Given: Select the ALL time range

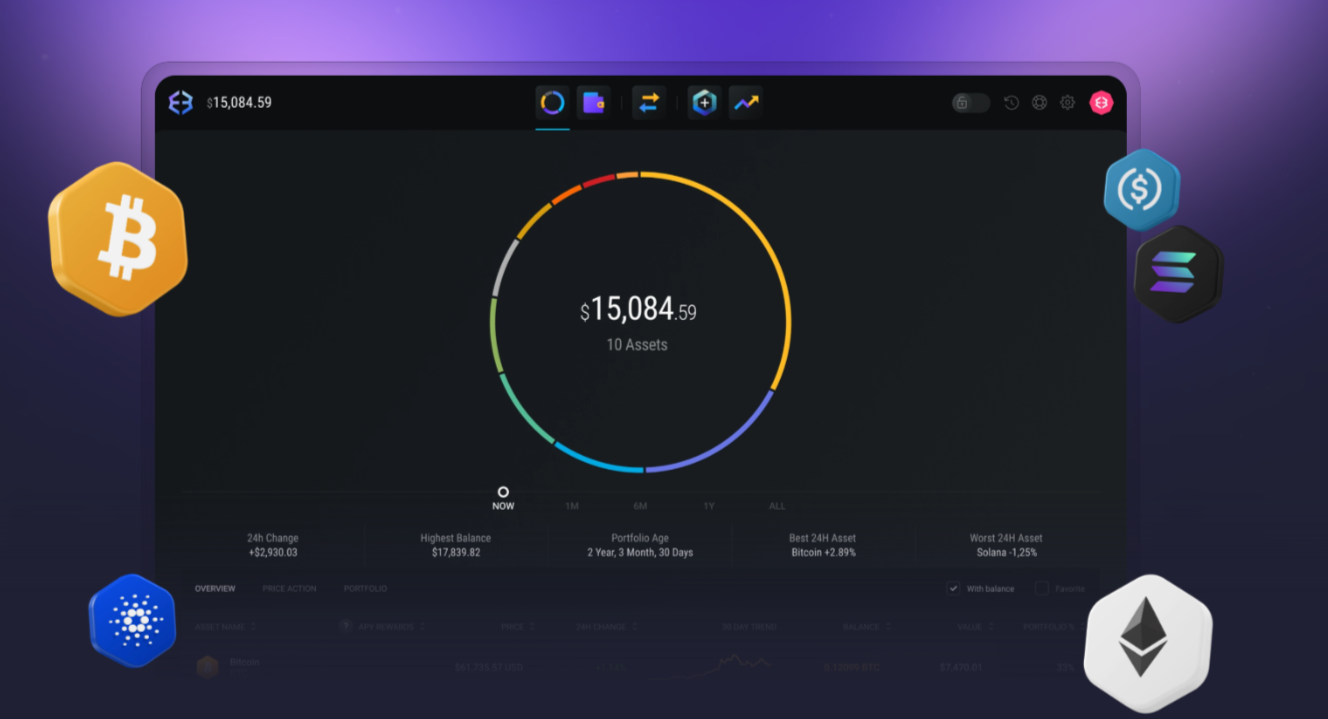Looking at the screenshot, I should pos(777,506).
